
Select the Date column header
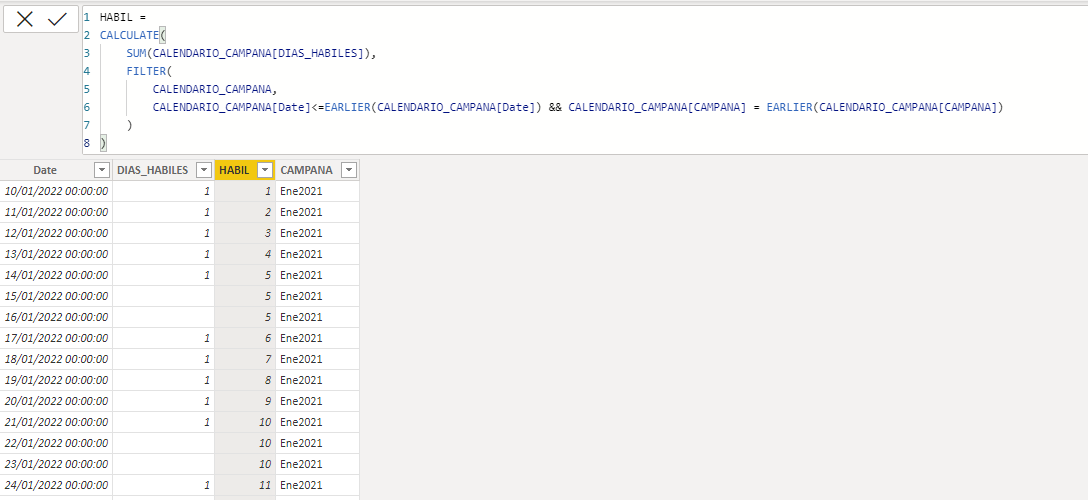click(x=56, y=170)
